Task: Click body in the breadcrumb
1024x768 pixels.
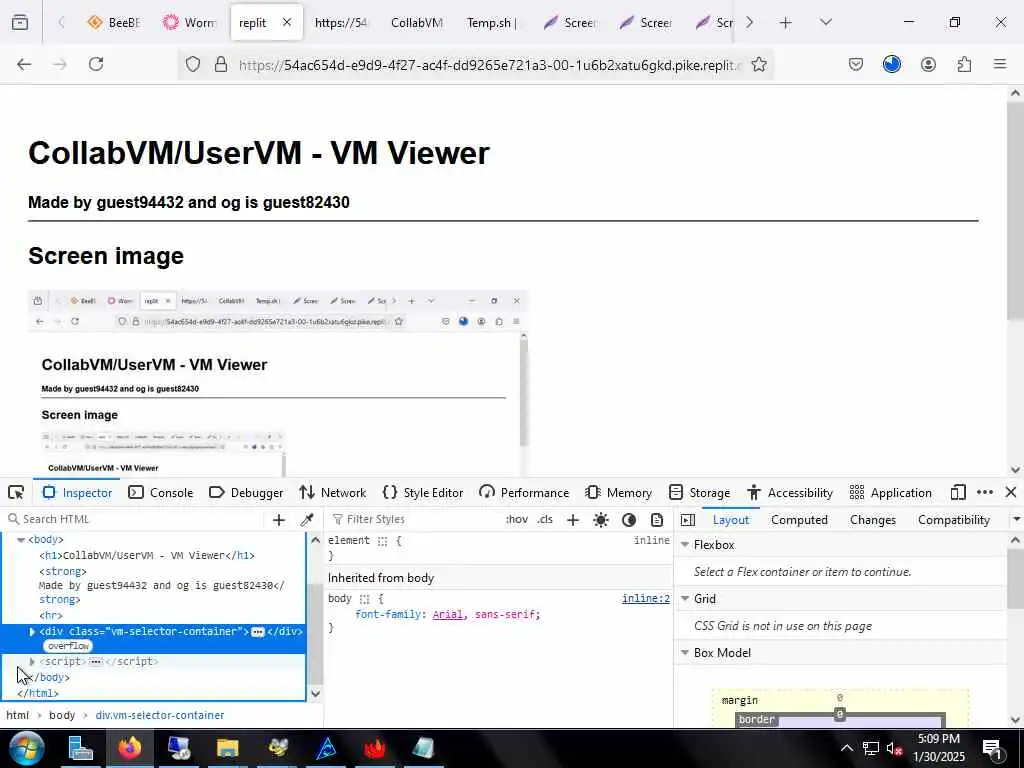Action: tap(62, 715)
